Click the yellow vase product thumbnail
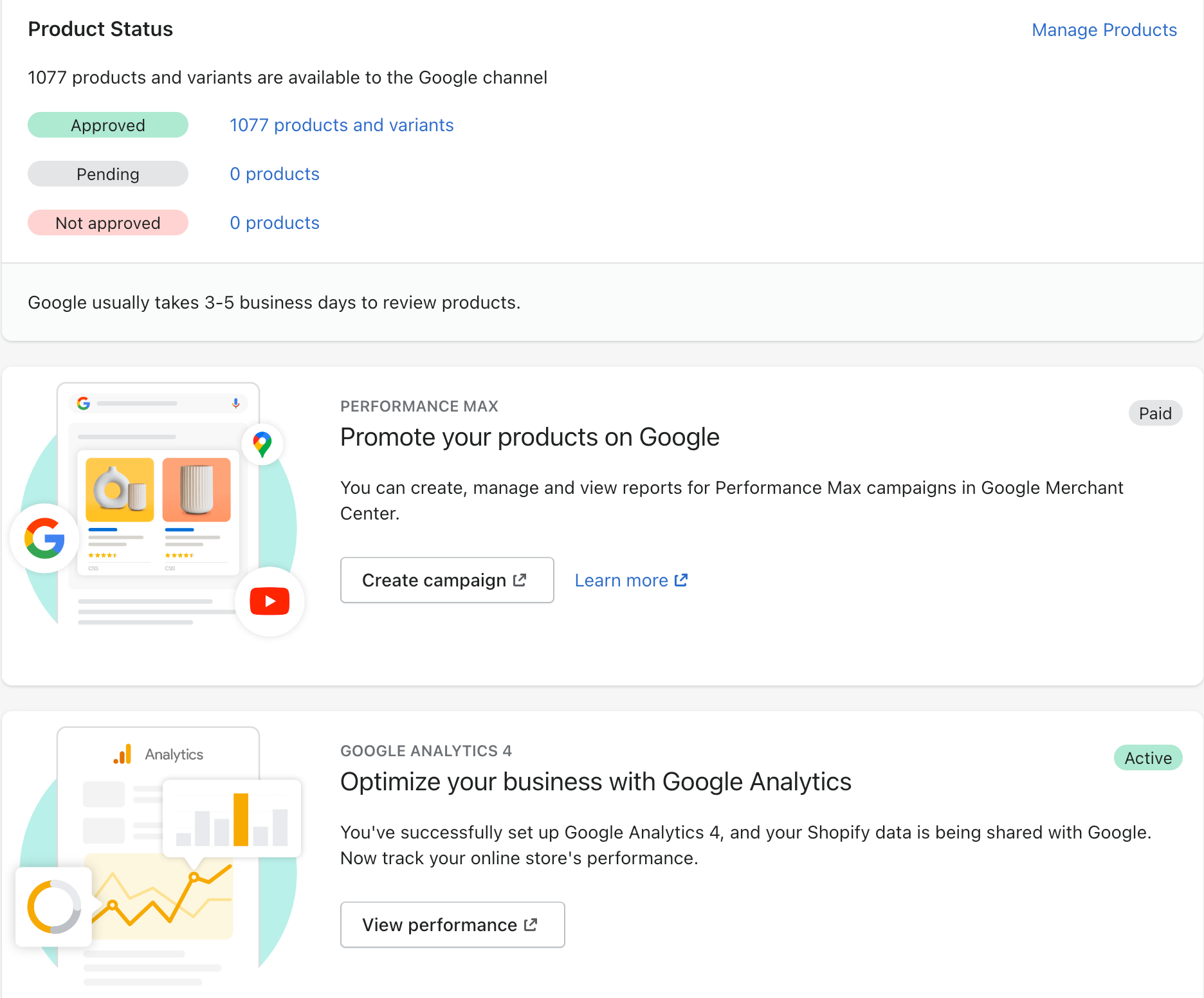This screenshot has width=1204, height=998. tap(120, 489)
